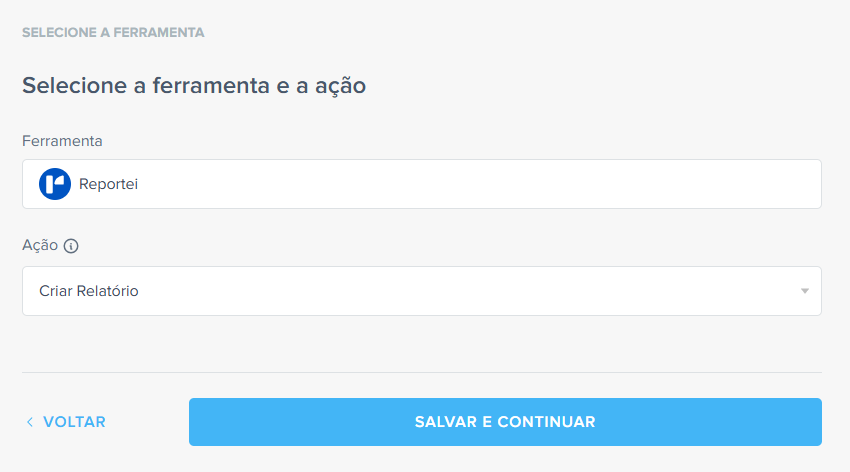Viewport: 850px width, 472px height.
Task: Click the Ferramenta field label
Action: point(62,141)
